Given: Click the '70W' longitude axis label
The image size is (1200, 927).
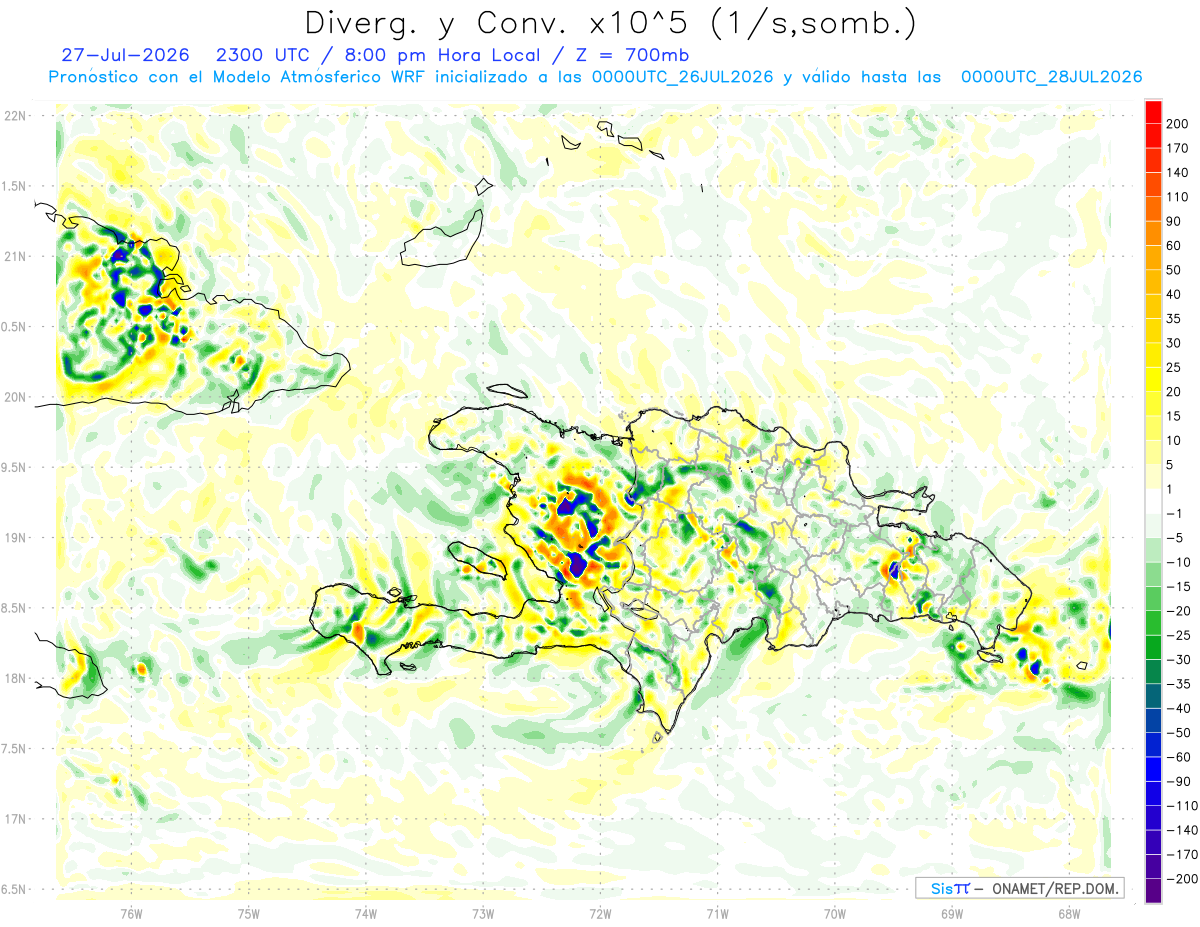Looking at the screenshot, I should [x=835, y=914].
